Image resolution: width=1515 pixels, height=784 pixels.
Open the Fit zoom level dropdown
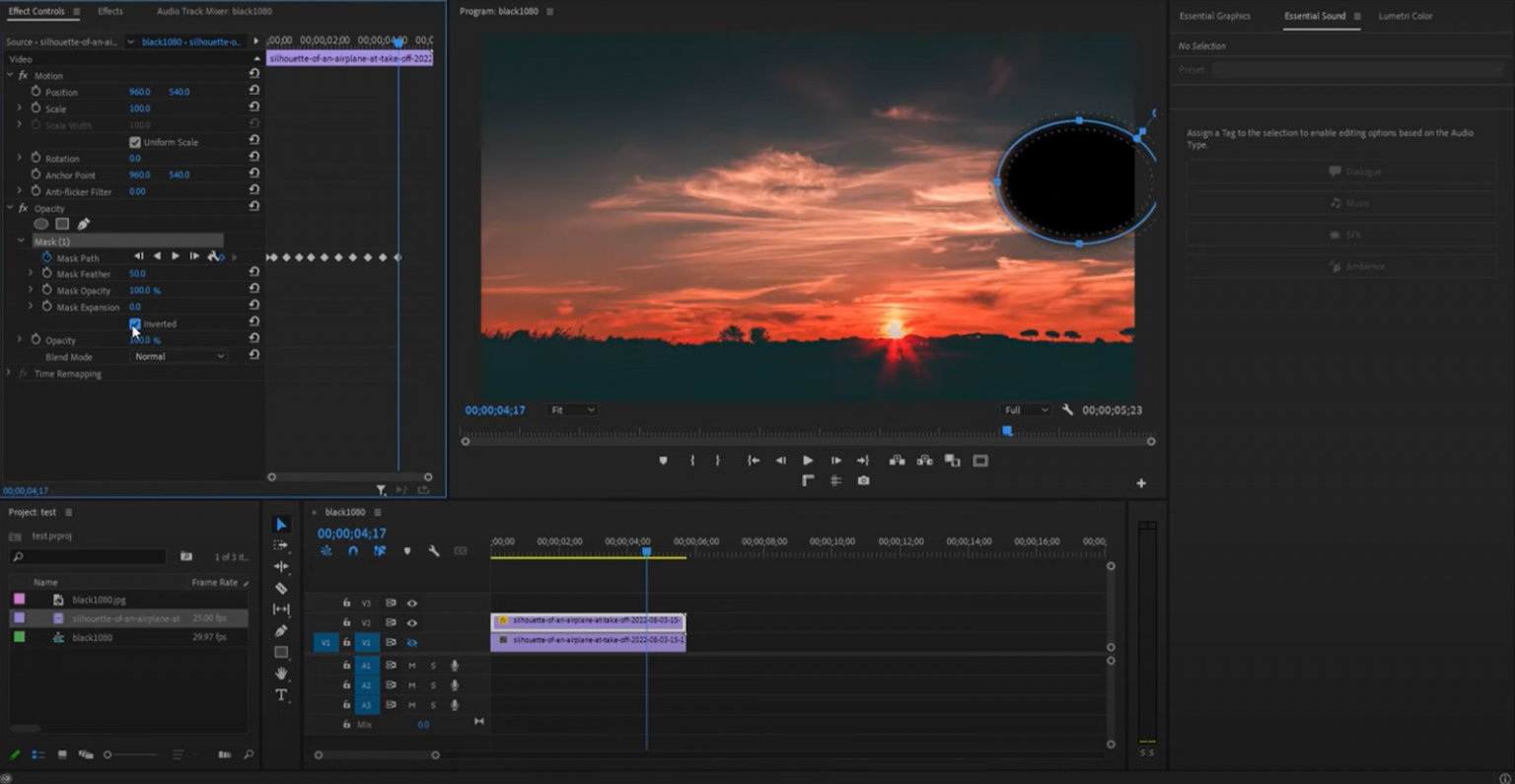coord(573,409)
